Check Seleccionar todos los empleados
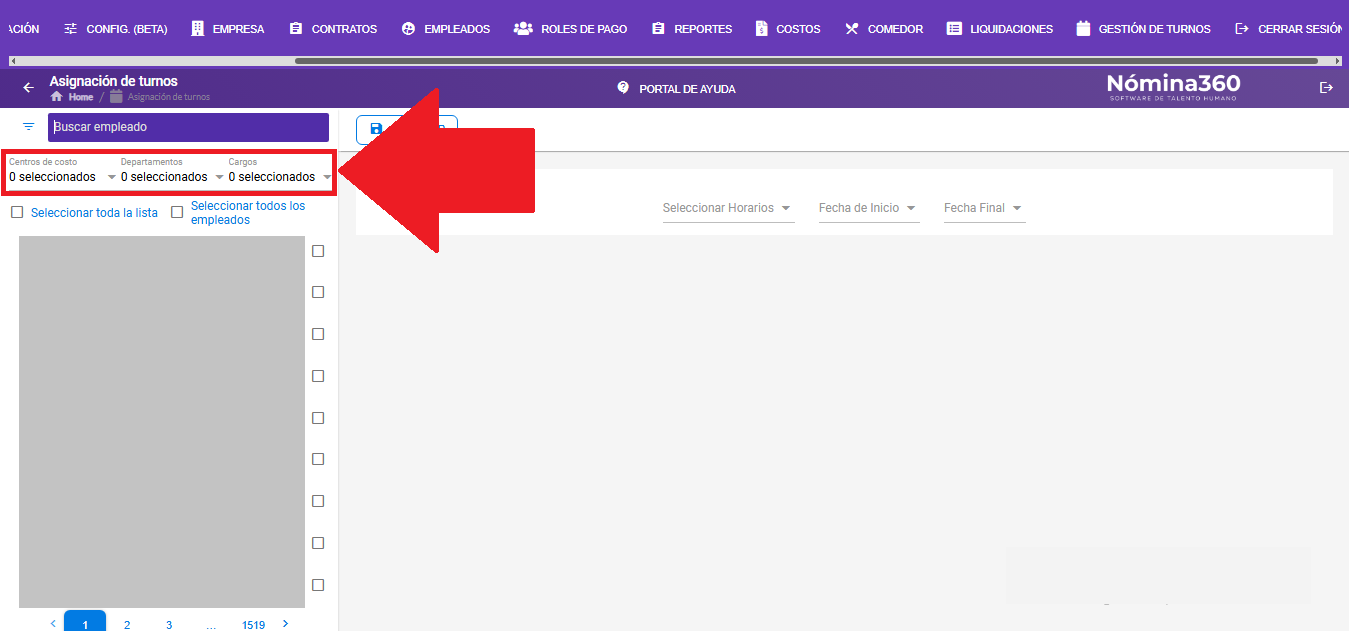This screenshot has height=631, width=1349. tap(177, 212)
